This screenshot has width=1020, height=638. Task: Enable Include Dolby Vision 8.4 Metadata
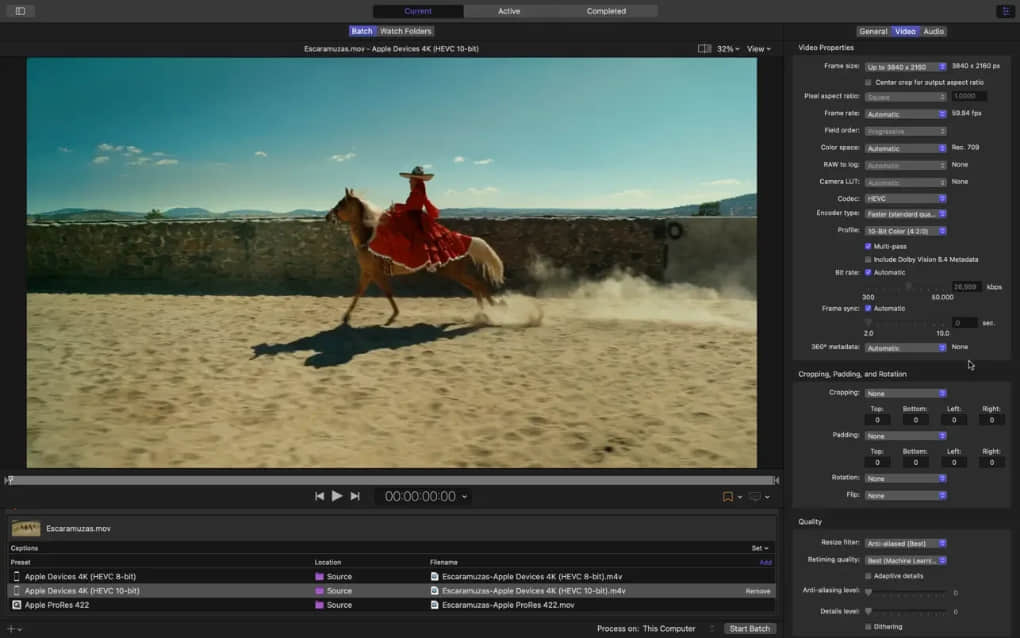click(x=869, y=259)
